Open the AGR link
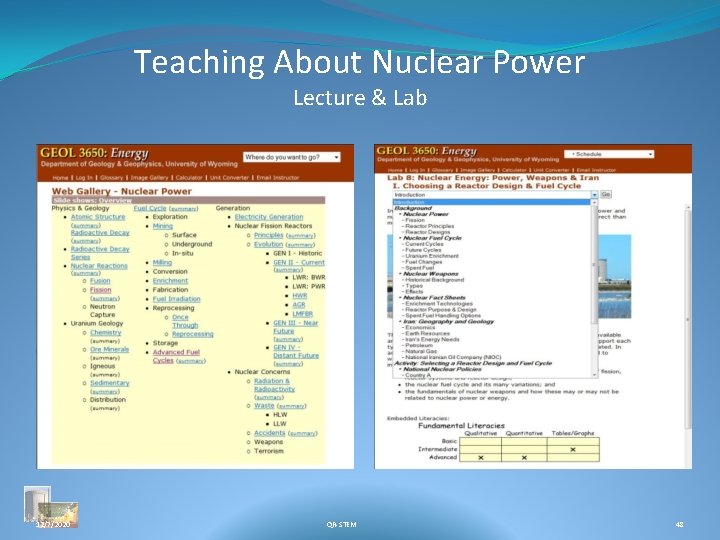The image size is (720, 540). [x=299, y=305]
